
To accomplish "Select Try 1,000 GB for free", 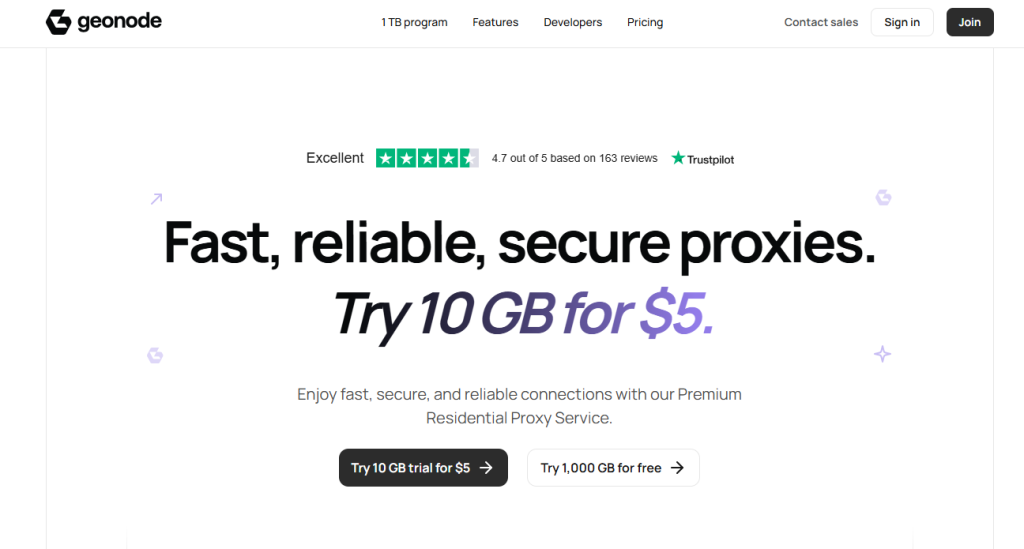I will click(613, 467).
